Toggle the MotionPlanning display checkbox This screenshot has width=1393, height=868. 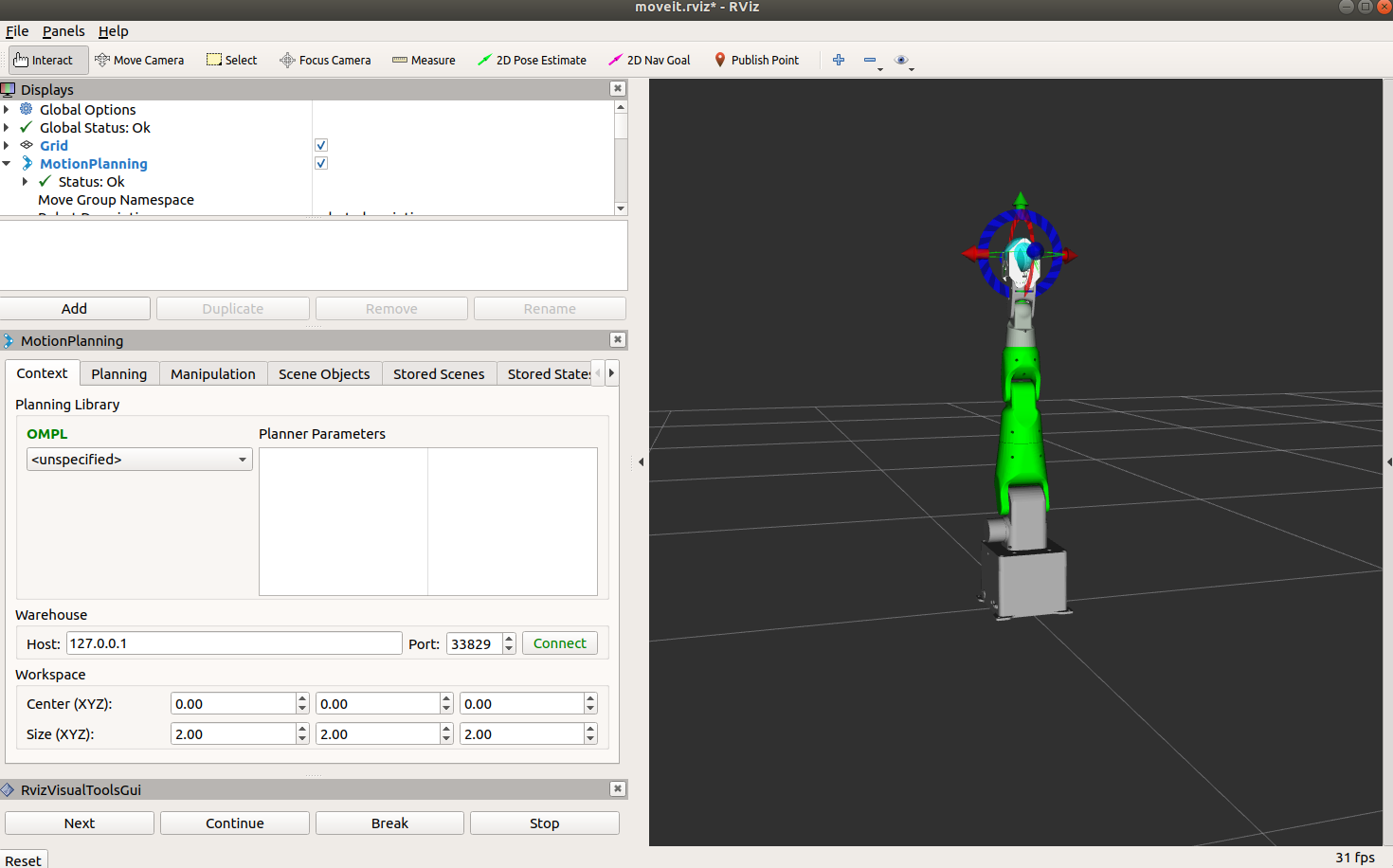[x=321, y=163]
